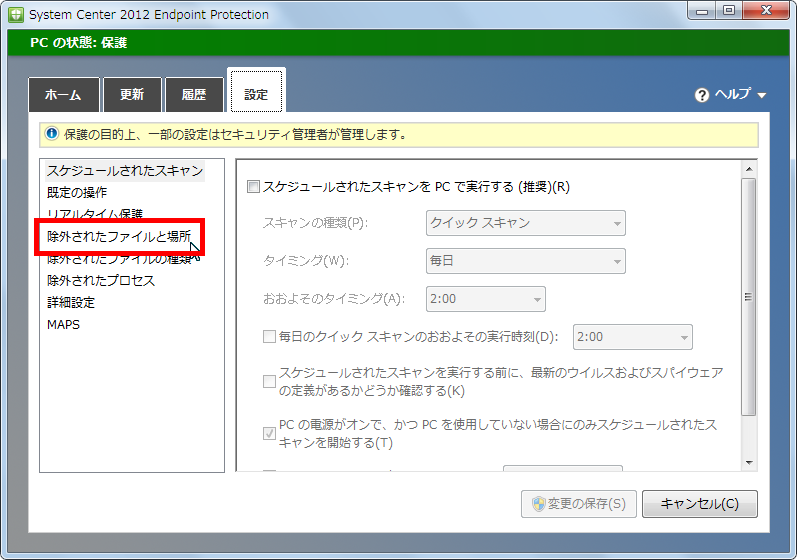Select 既定の操作 in the settings list
The image size is (797, 560).
pos(77,193)
